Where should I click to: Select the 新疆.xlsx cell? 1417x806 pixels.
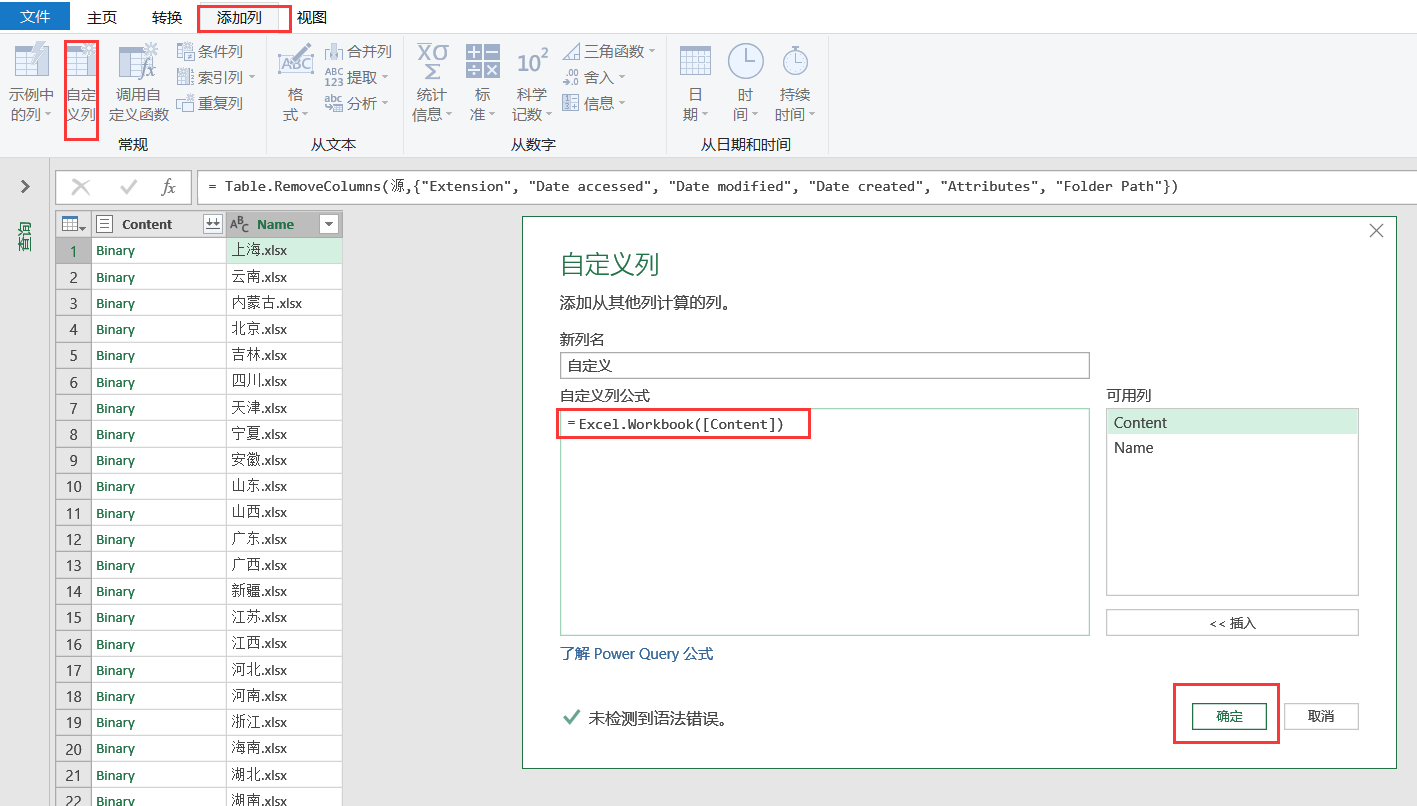pyautogui.click(x=284, y=591)
